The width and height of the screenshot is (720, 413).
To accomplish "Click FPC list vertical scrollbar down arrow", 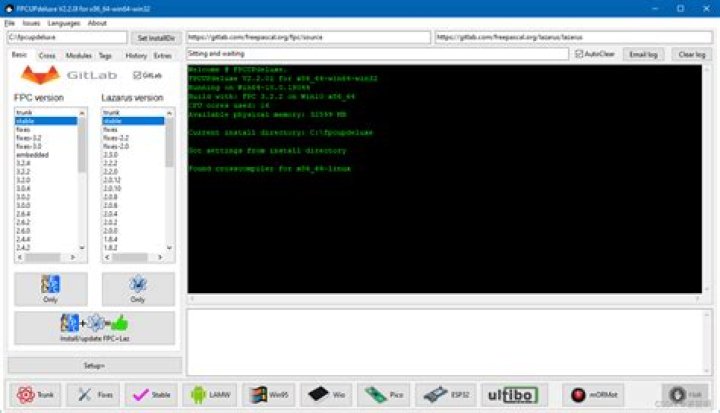I will coord(82,248).
